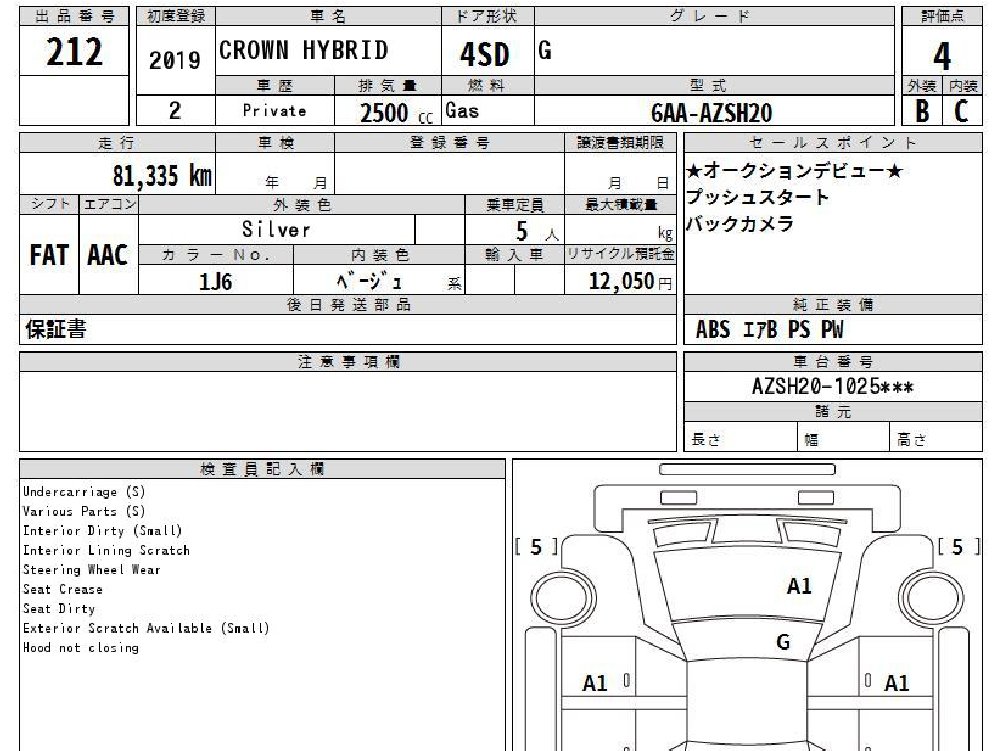Select プッシュスタート sales point
This screenshot has width=1001, height=751.
[x=757, y=197]
